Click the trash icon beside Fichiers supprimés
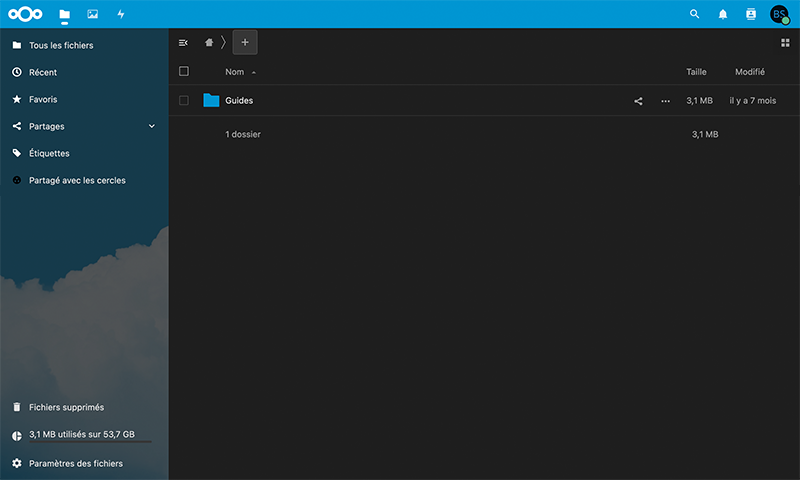Screen dimensions: 800x480 [x=17, y=407]
